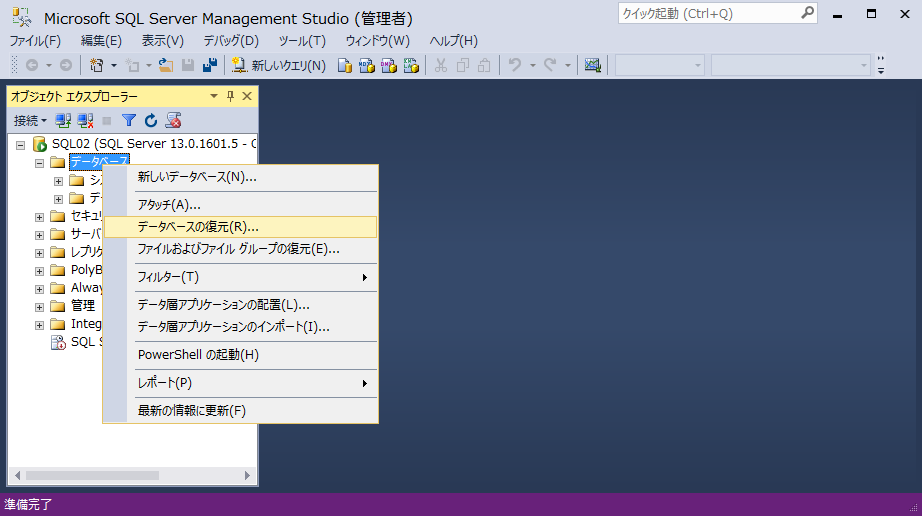Choose 新しいデータベース(N)... in the context menu
The image size is (922, 516).
[197, 177]
